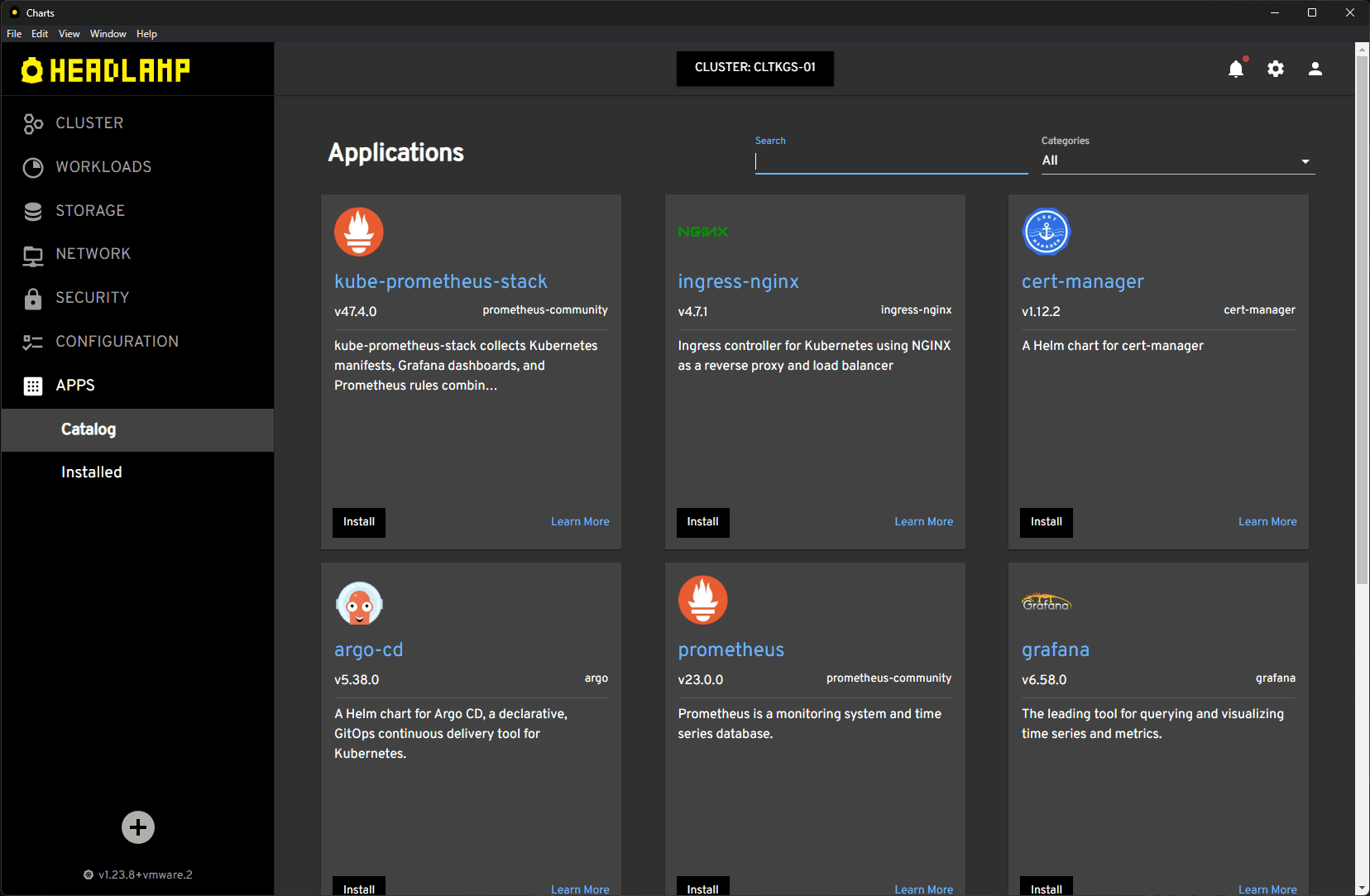Image resolution: width=1370 pixels, height=896 pixels.
Task: Install the ingress-nginx chart
Action: coord(702,522)
